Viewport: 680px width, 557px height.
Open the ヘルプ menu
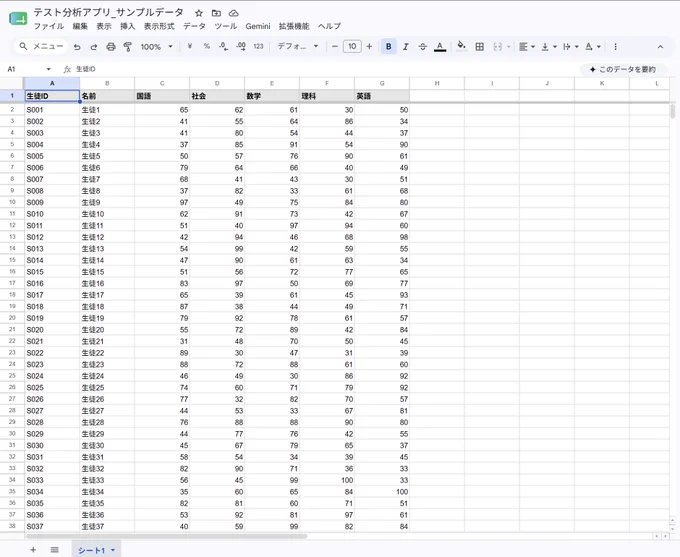(329, 26)
